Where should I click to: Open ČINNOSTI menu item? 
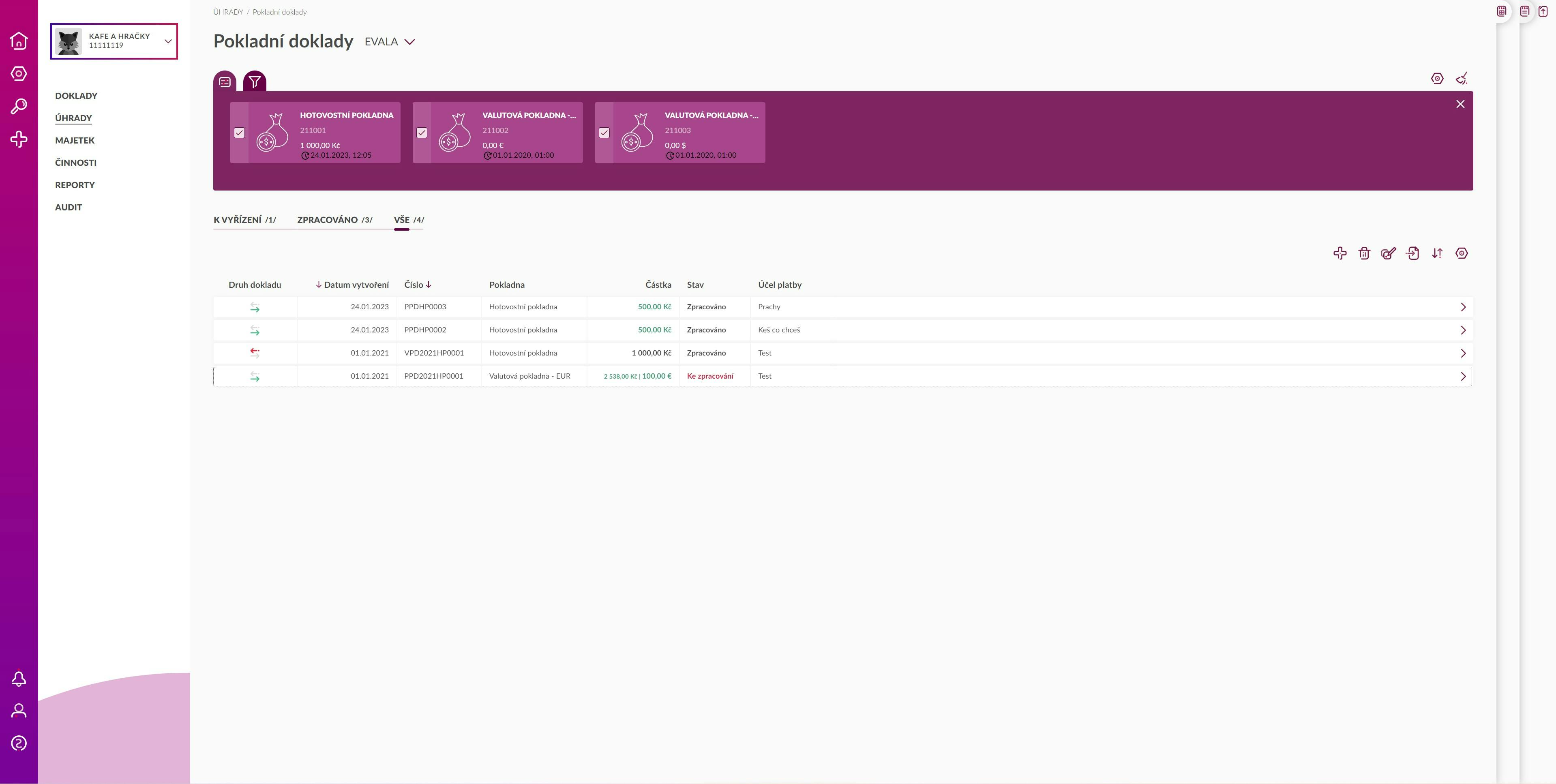(x=75, y=163)
